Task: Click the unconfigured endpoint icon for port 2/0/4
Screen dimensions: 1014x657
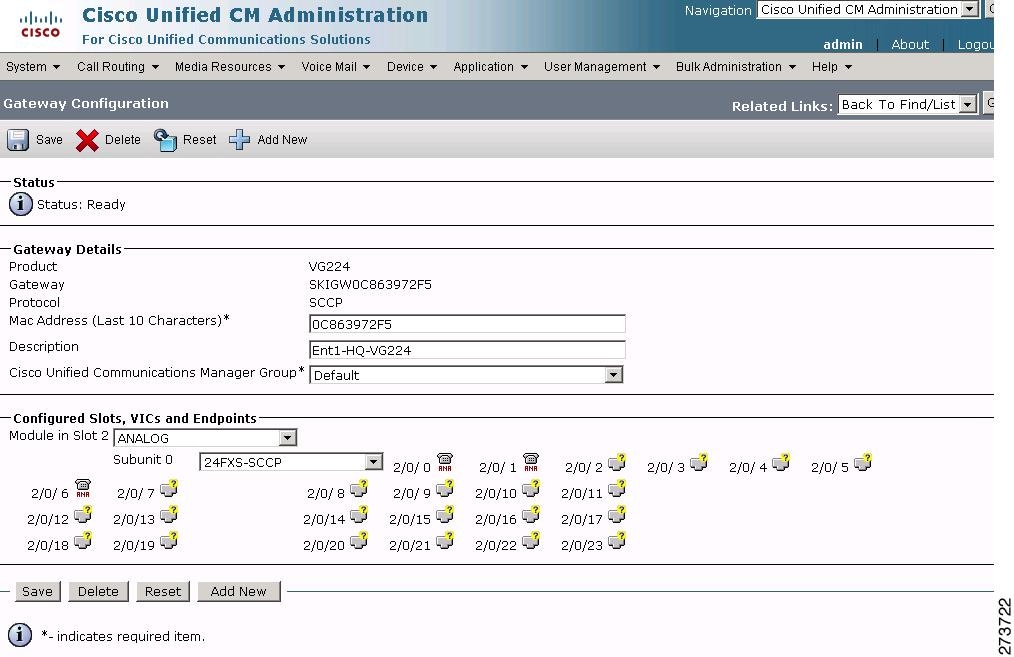Action: point(781,462)
